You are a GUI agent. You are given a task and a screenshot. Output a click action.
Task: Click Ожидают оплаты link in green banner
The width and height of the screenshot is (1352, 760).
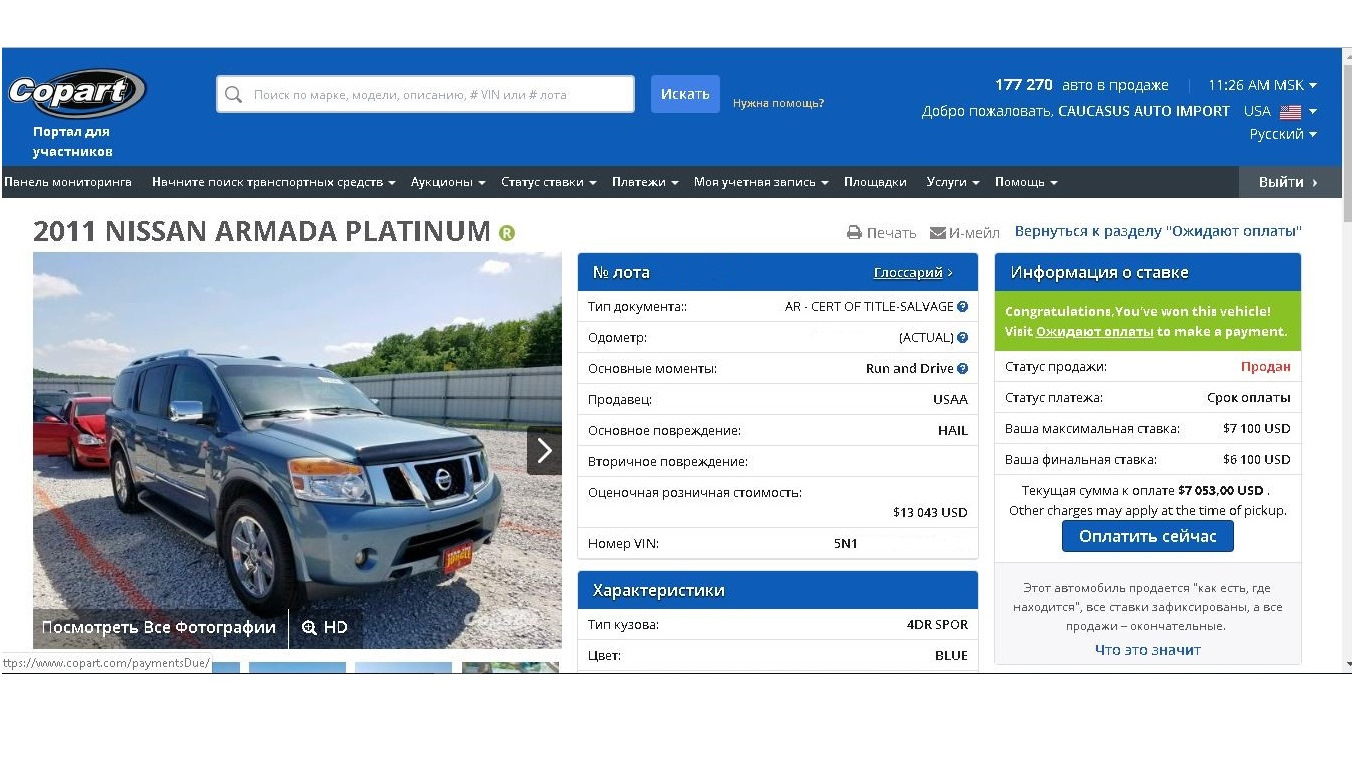tap(1095, 331)
